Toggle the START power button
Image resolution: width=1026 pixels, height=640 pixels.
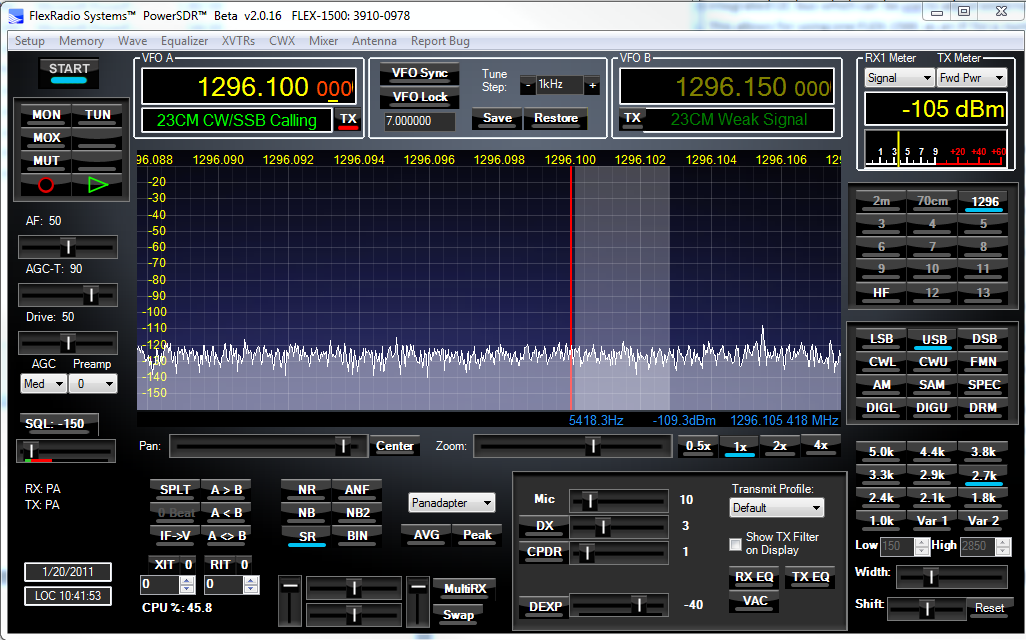[69, 71]
